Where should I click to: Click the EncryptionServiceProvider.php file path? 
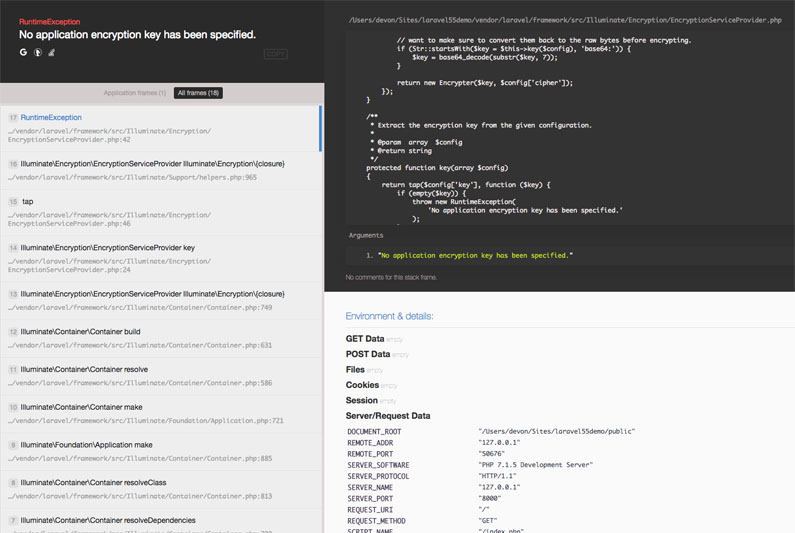565,20
